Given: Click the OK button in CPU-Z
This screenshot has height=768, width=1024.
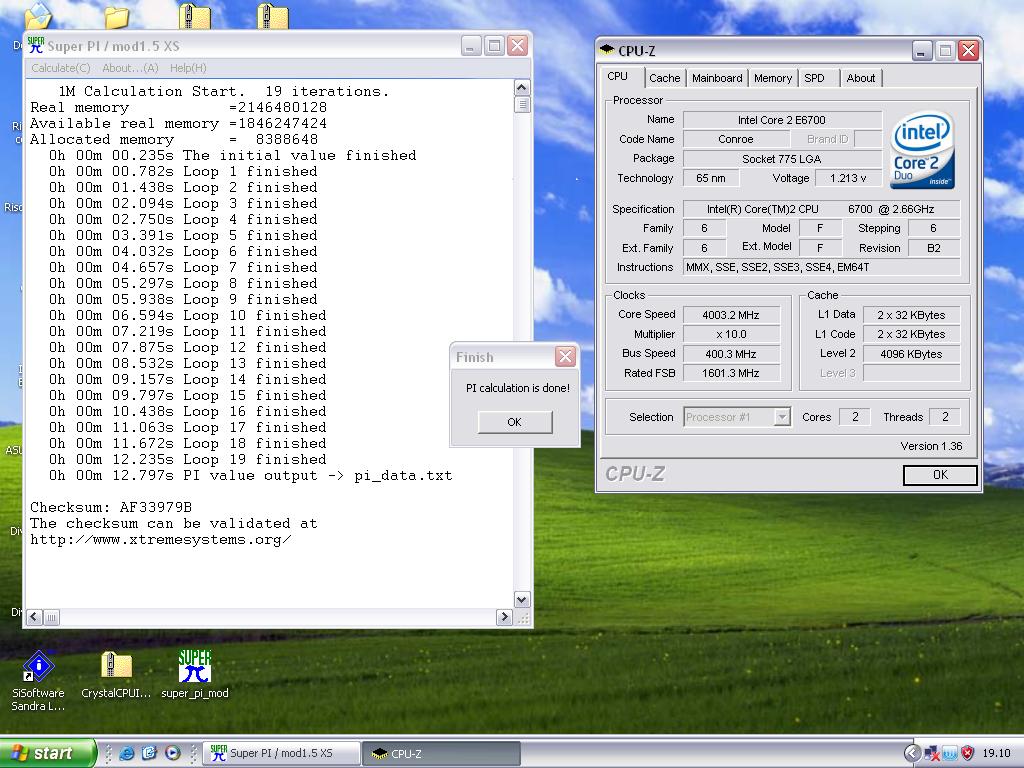Looking at the screenshot, I should pyautogui.click(x=940, y=475).
